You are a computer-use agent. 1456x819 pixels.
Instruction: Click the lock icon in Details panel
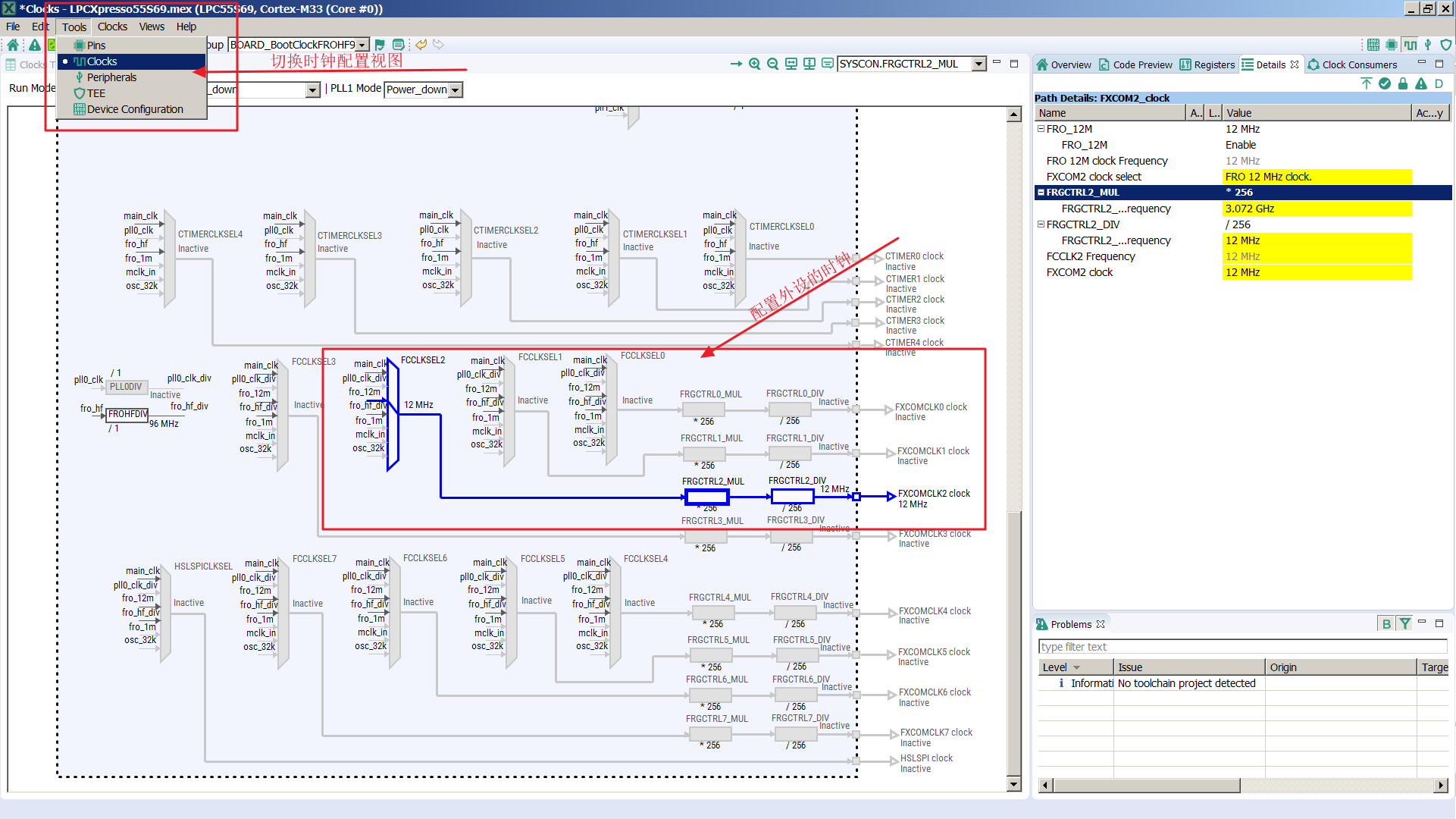click(x=1403, y=83)
